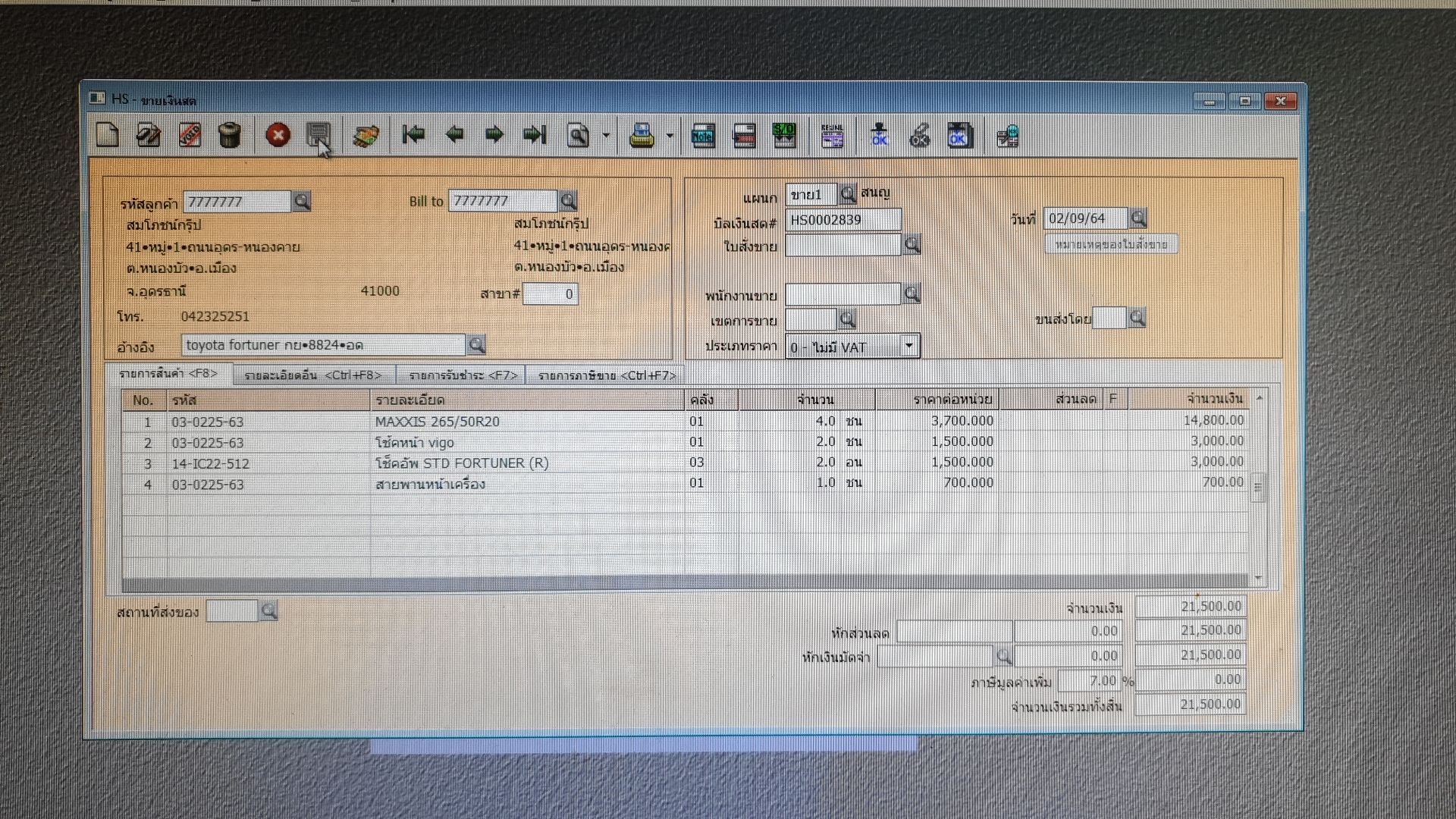Click the VOID stamp icon

point(190,136)
